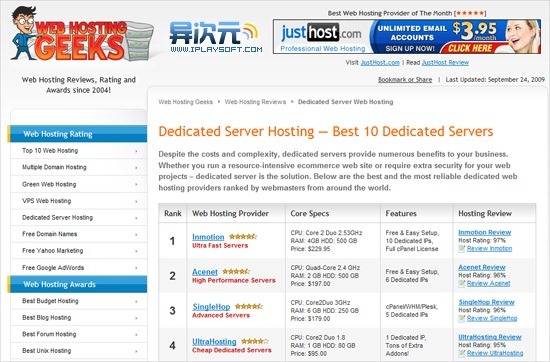
Task: Go to Dedicated Server Hosting sidebar item
Action: pyautogui.click(x=79, y=217)
